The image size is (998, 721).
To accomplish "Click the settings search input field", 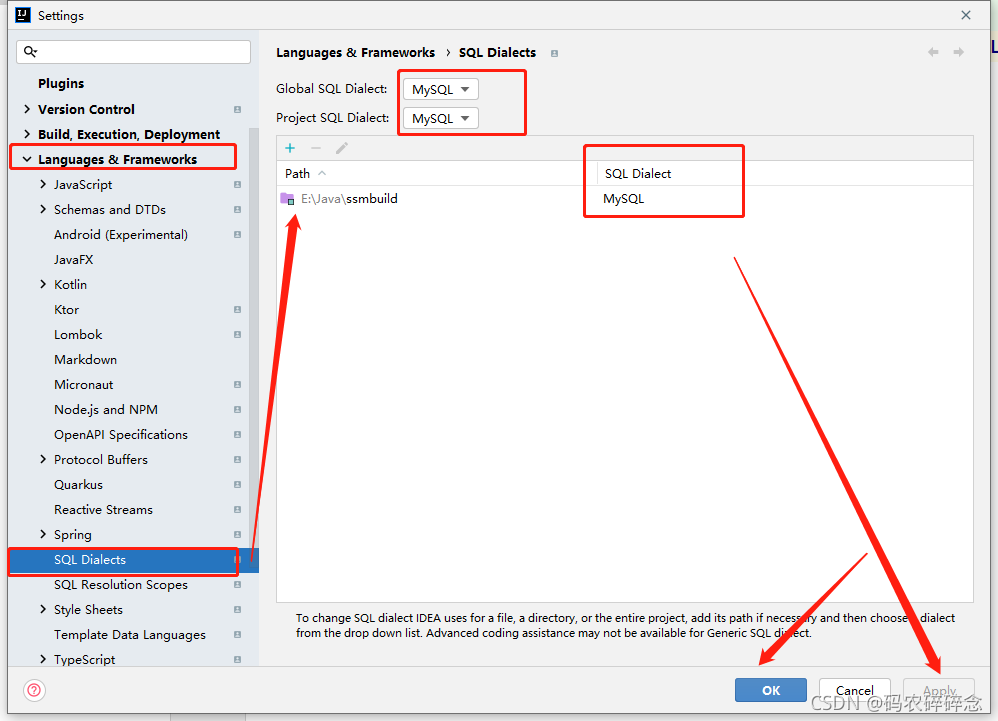I will [134, 52].
